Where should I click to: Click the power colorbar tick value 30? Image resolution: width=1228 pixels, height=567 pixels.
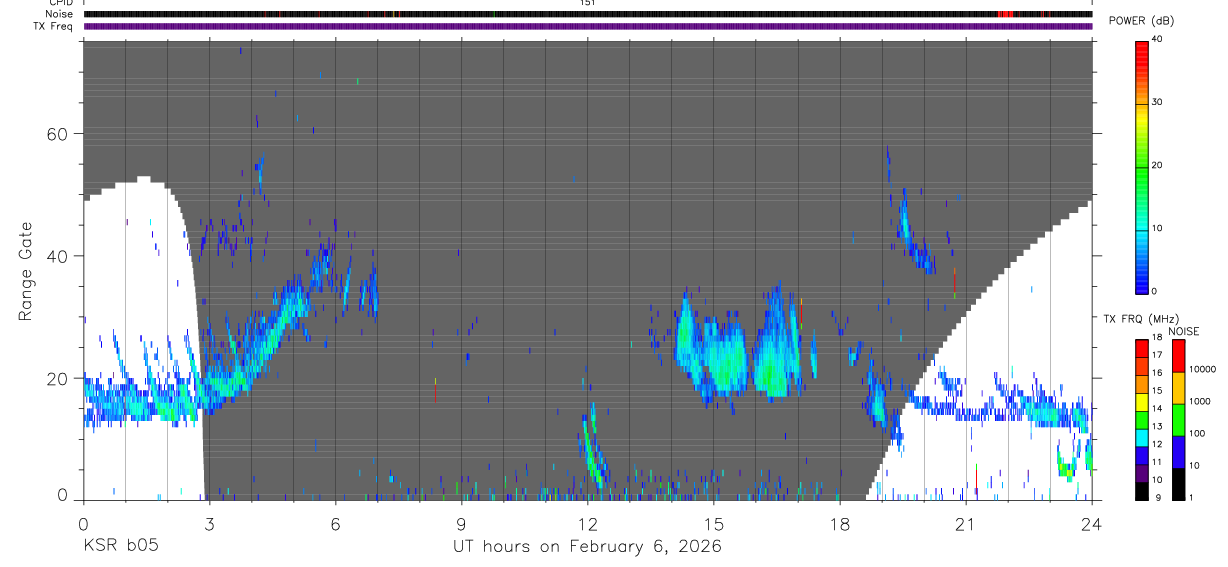[1157, 102]
